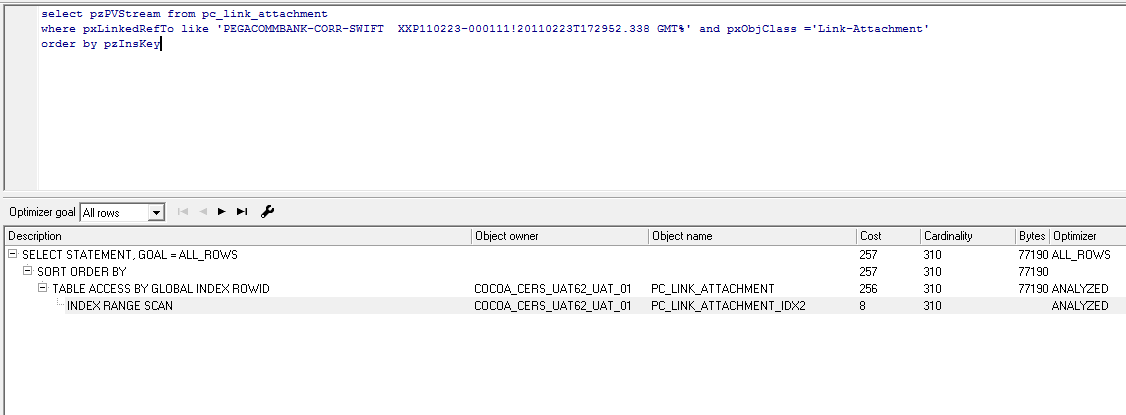Screen dimensions: 1126x415
Task: Click the Bytes column header
Action: 1031,236
